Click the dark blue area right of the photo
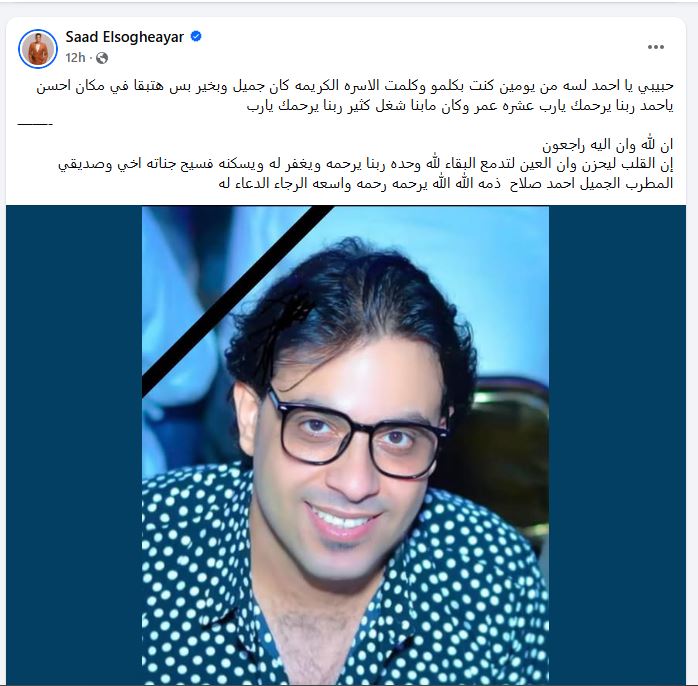This screenshot has width=698, height=686. [x=617, y=445]
